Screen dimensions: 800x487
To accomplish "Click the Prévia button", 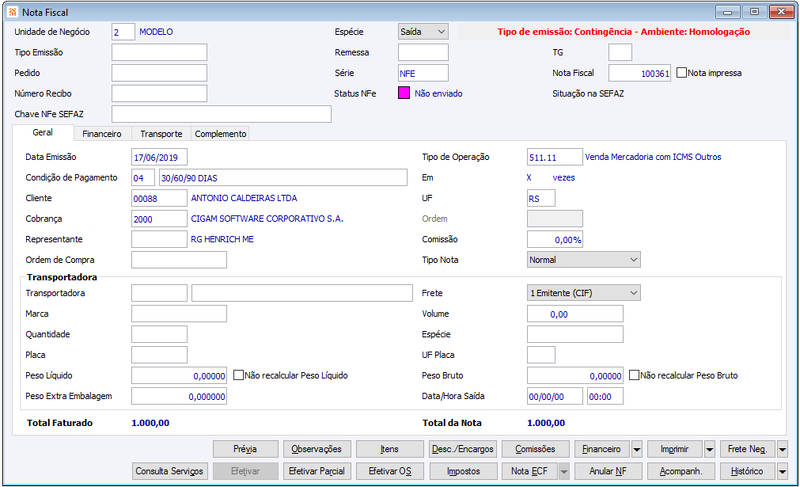I will [x=245, y=449].
